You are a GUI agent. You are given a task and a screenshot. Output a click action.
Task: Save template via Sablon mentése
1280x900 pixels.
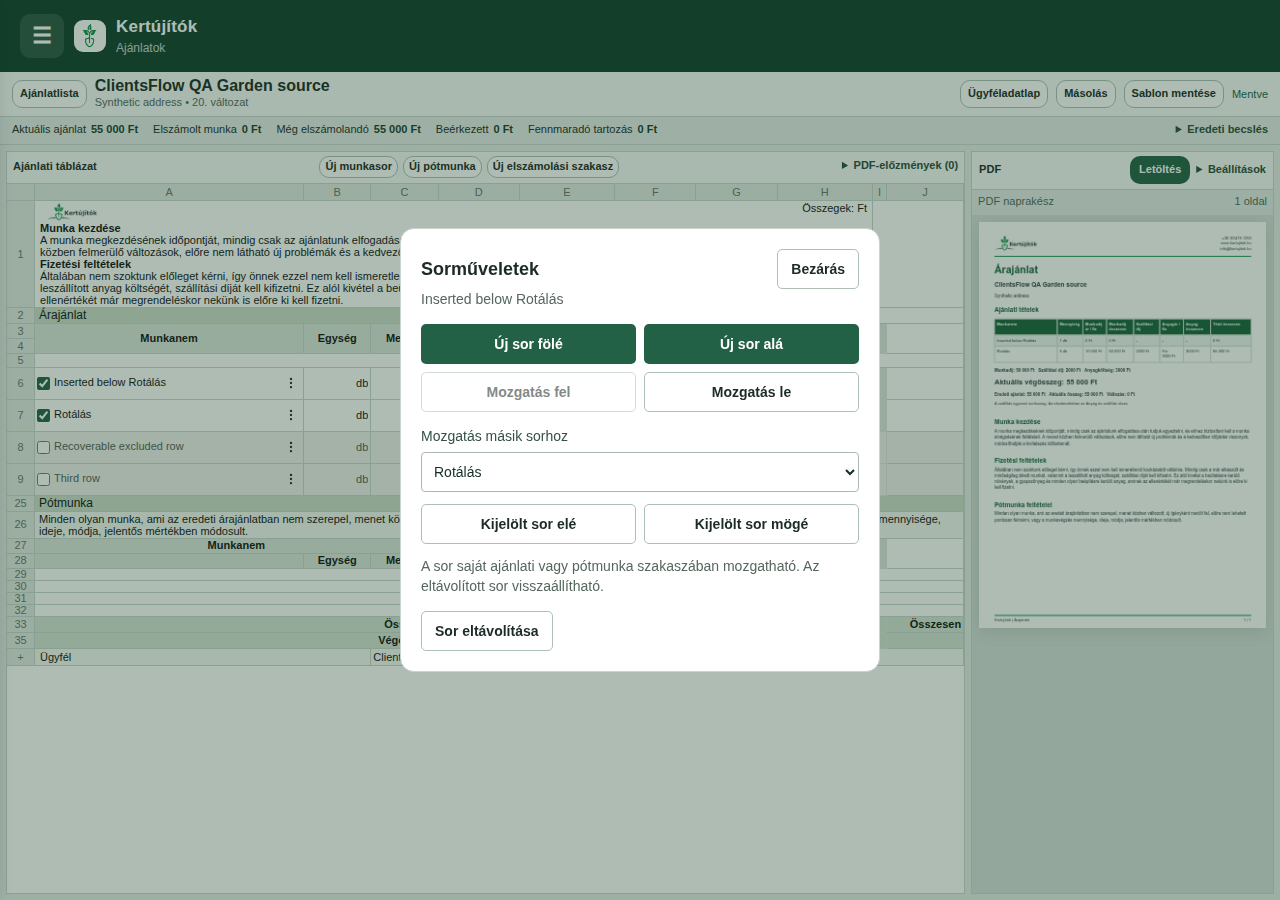[1174, 94]
